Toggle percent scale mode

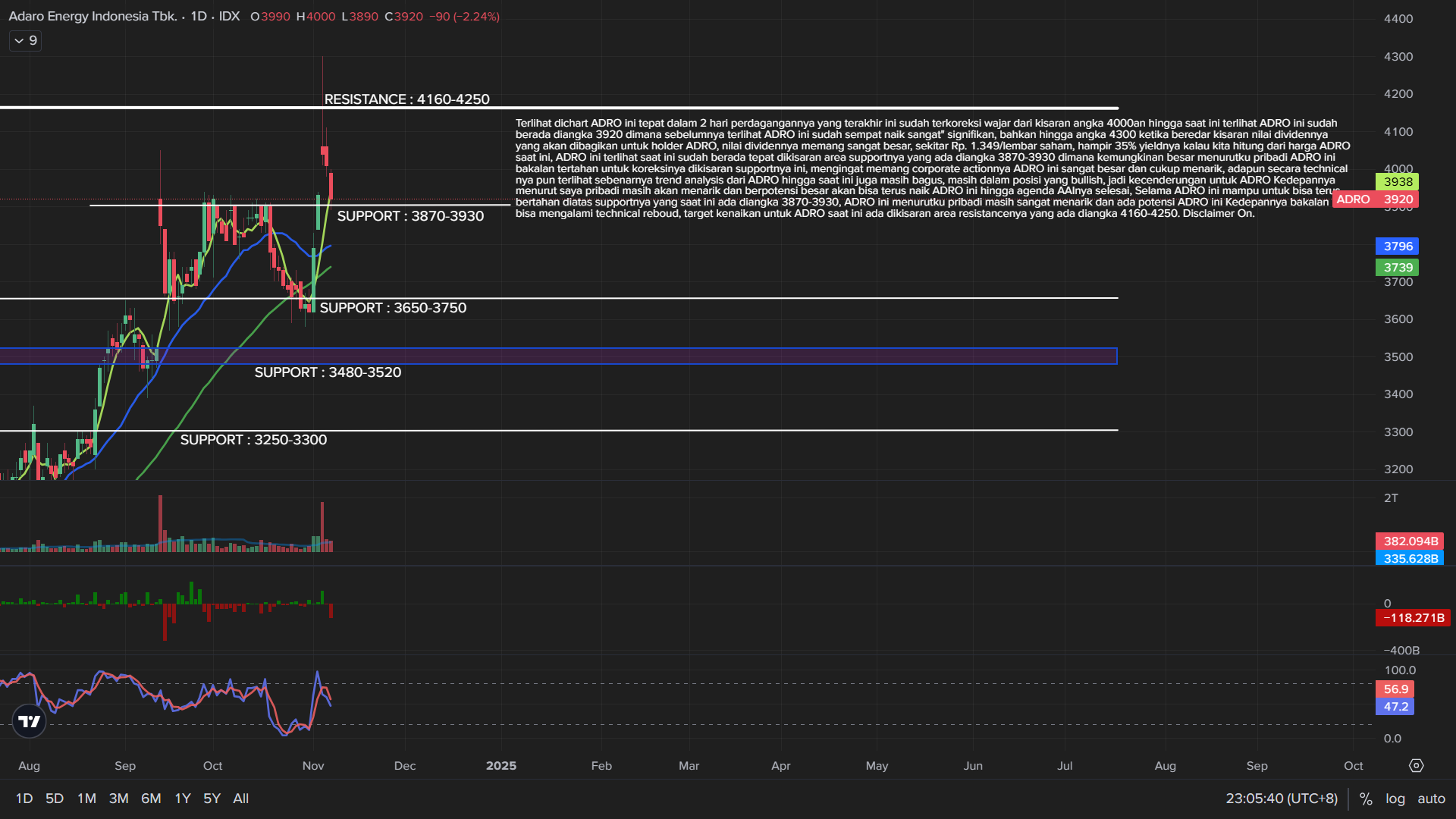(1366, 799)
